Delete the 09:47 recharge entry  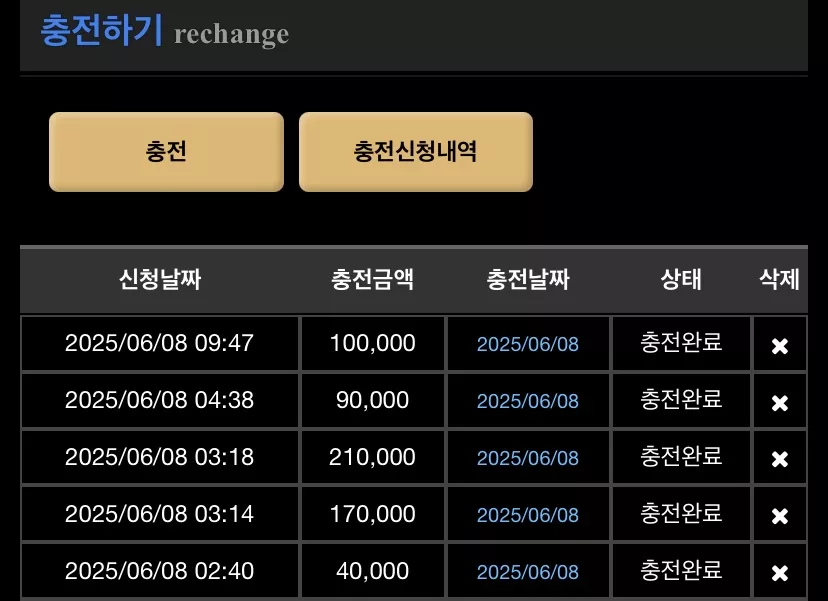click(779, 346)
